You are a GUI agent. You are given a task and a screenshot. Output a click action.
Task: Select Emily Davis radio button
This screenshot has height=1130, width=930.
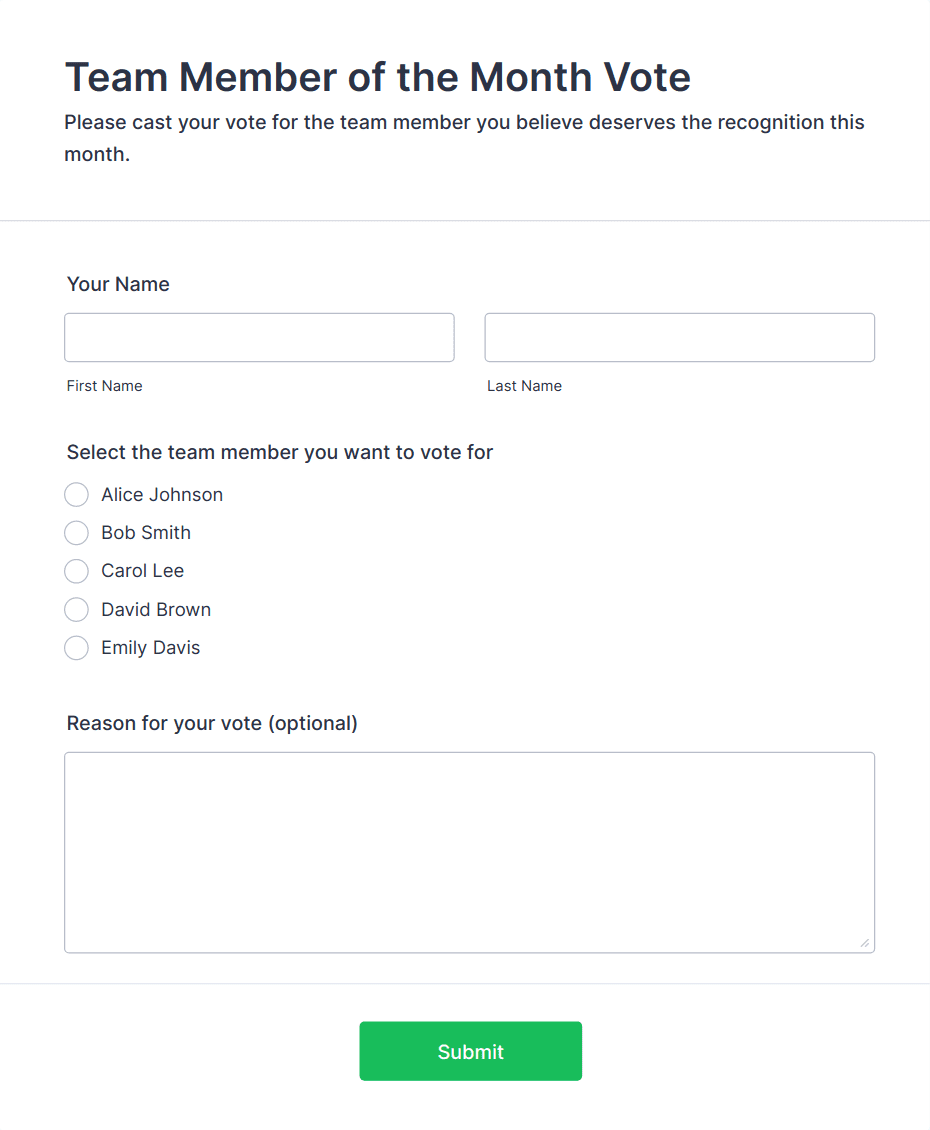click(77, 648)
